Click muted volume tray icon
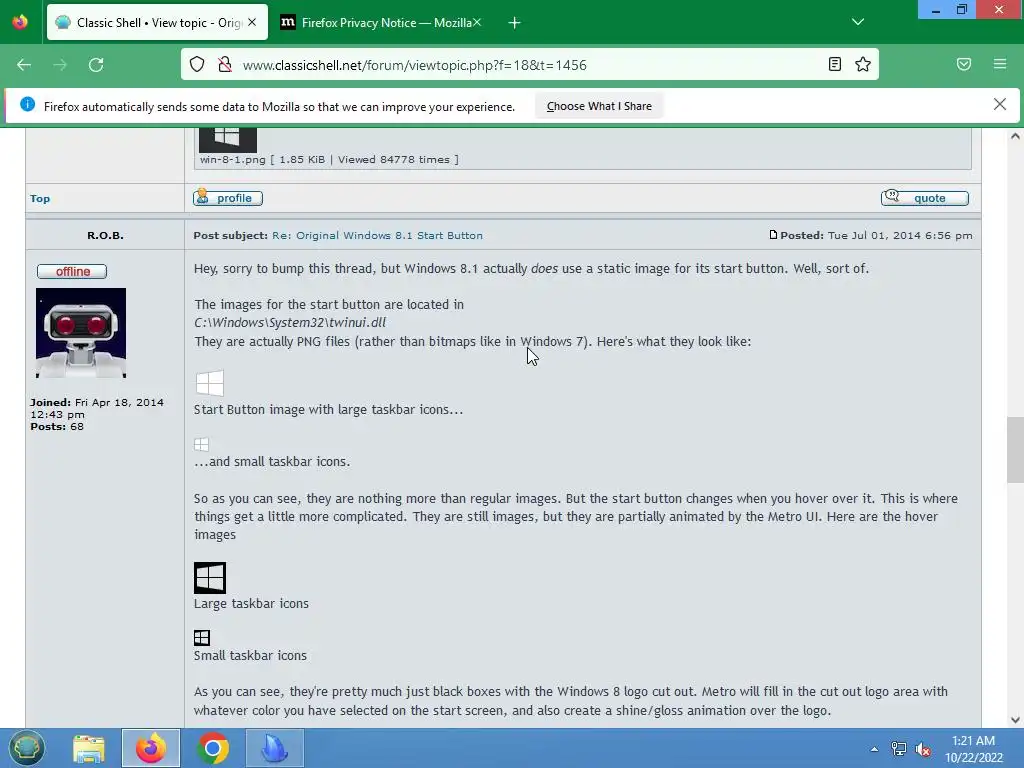Image resolution: width=1024 pixels, height=768 pixels. click(x=923, y=749)
